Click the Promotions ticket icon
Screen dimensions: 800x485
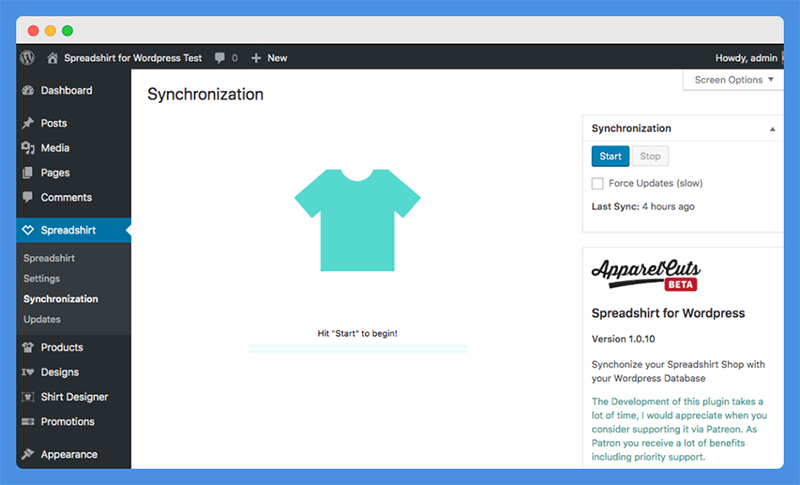point(28,421)
